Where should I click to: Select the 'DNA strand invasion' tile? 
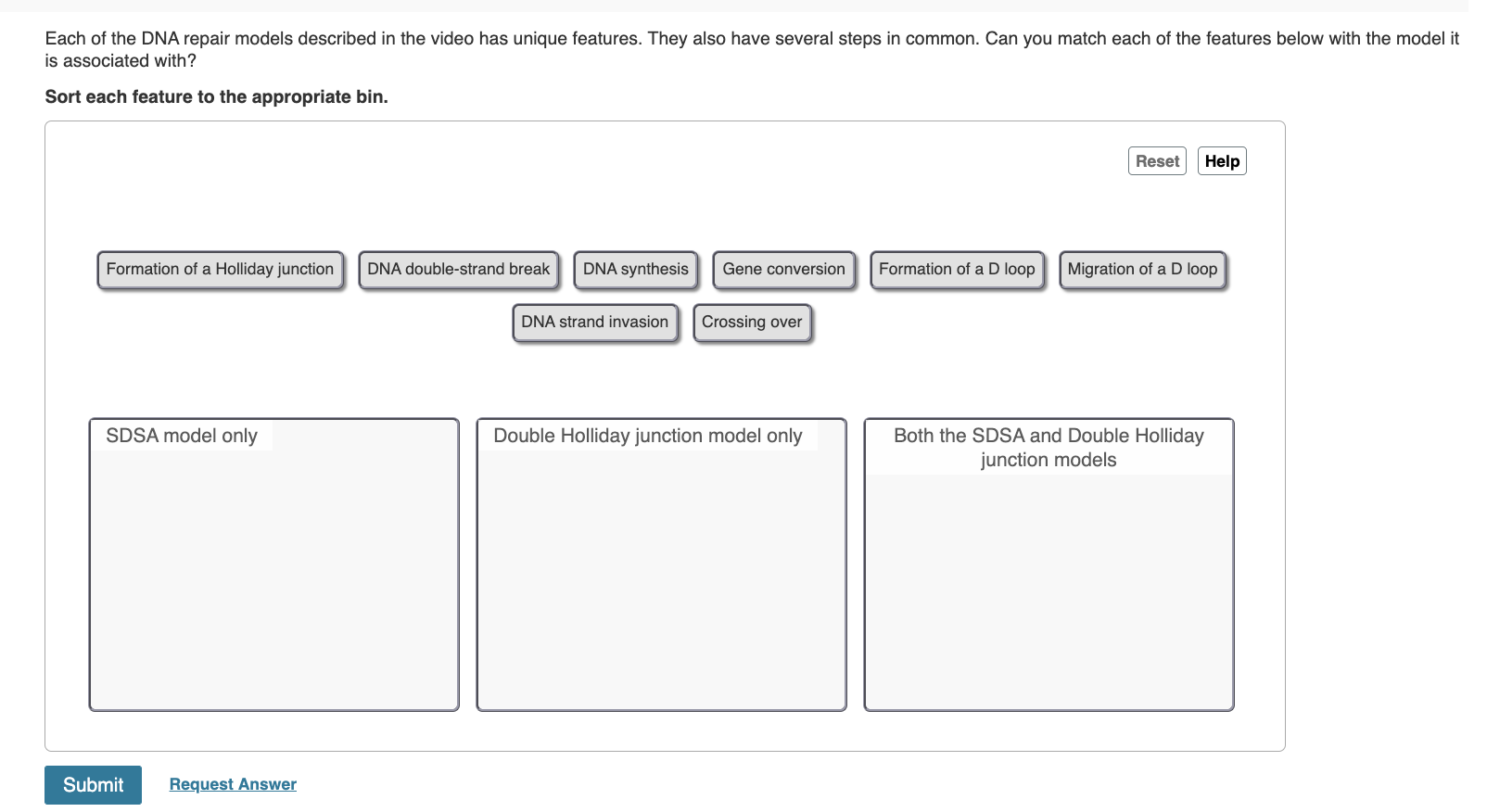[x=595, y=323]
